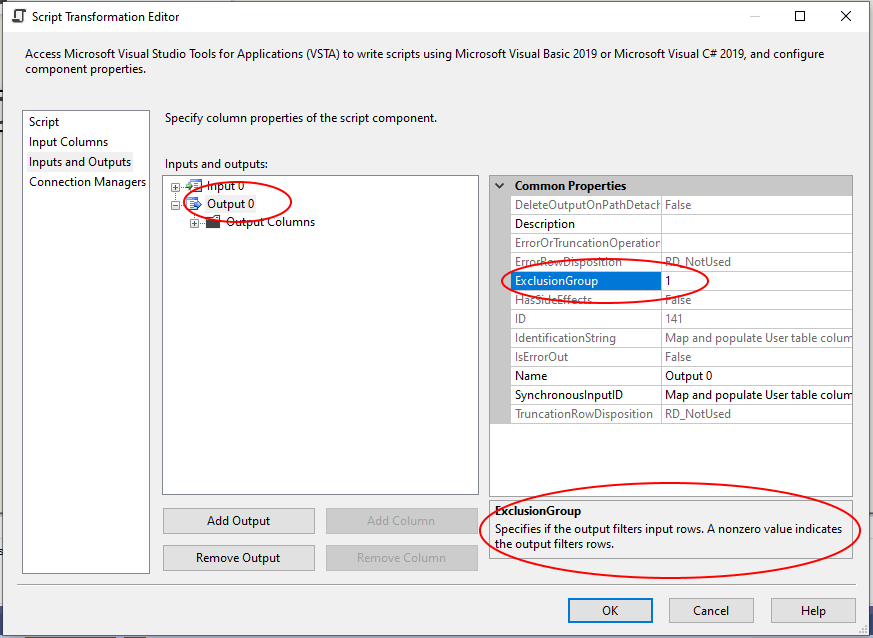873x638 pixels.
Task: Click the False value for DeleteOutputOnPathDetach
Action: point(757,205)
